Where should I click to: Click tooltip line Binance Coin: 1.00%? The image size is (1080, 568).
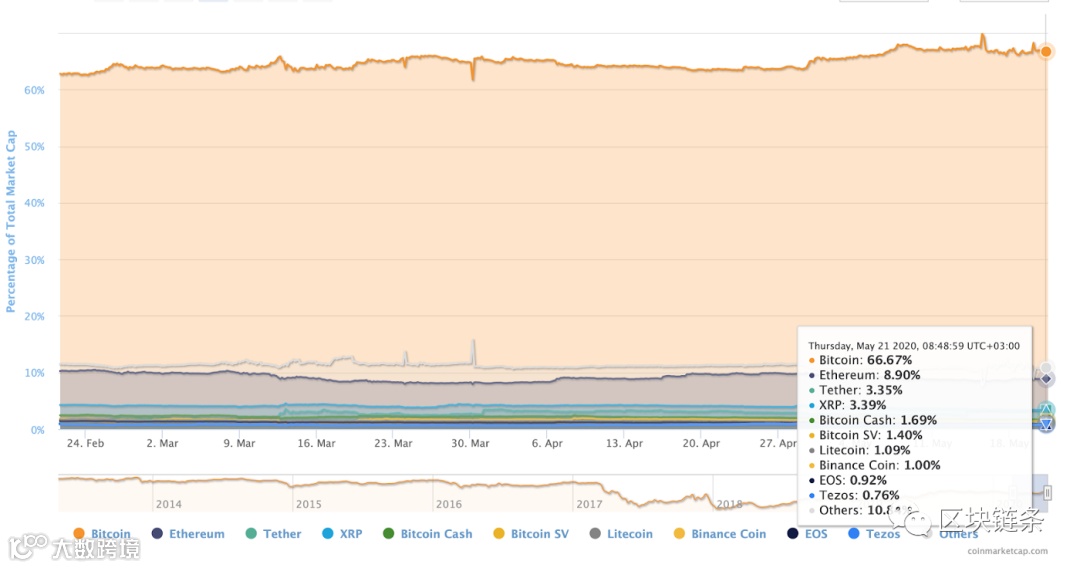(x=875, y=465)
